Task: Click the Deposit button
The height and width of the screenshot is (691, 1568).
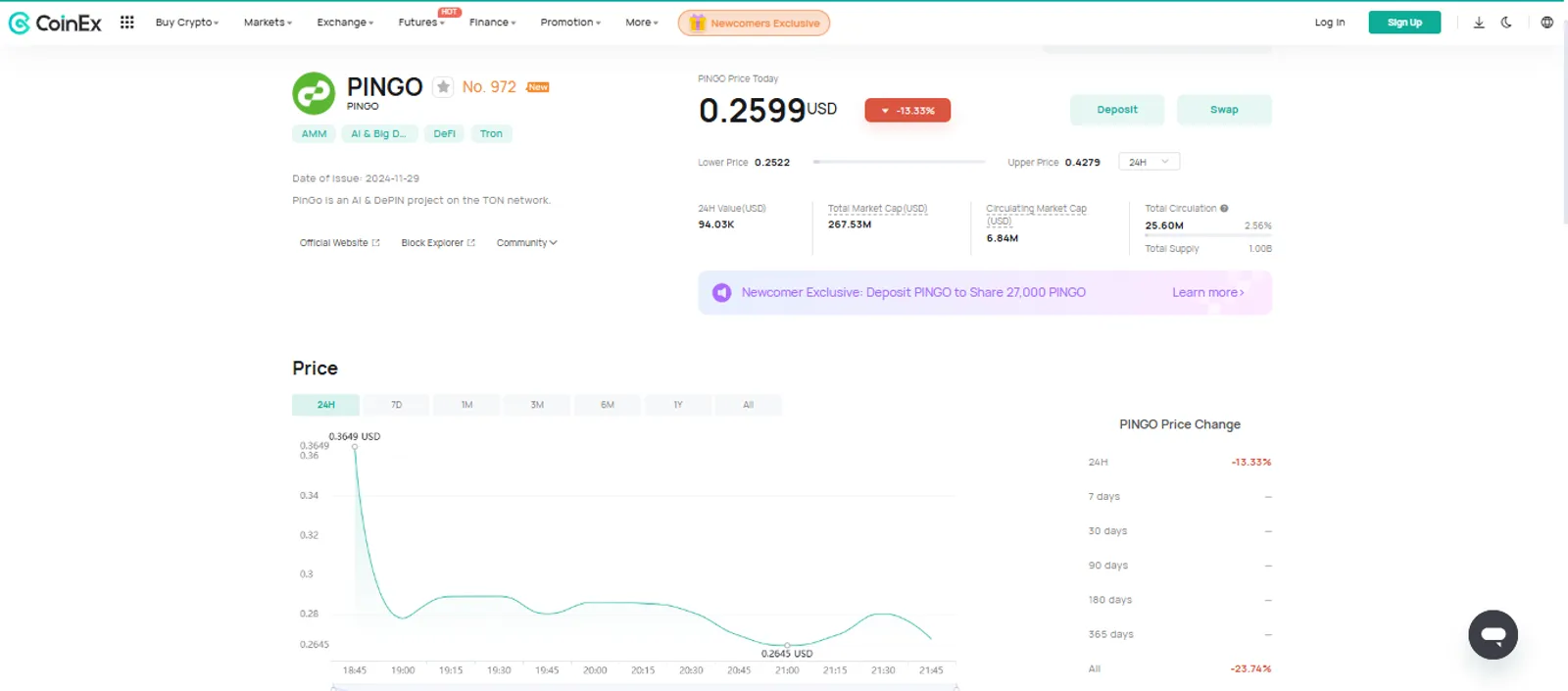Action: click(x=1117, y=110)
